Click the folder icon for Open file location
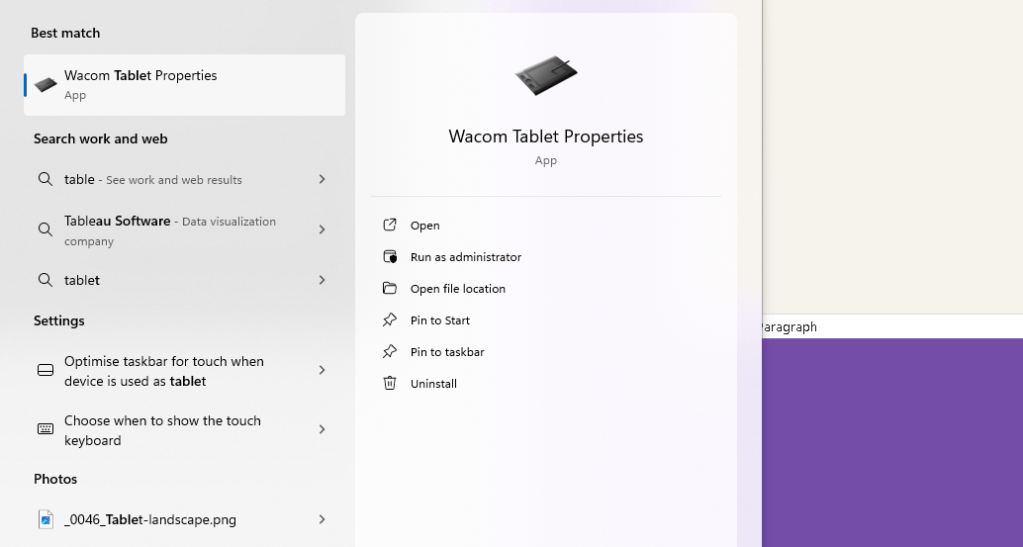The image size is (1023, 547). (x=389, y=288)
